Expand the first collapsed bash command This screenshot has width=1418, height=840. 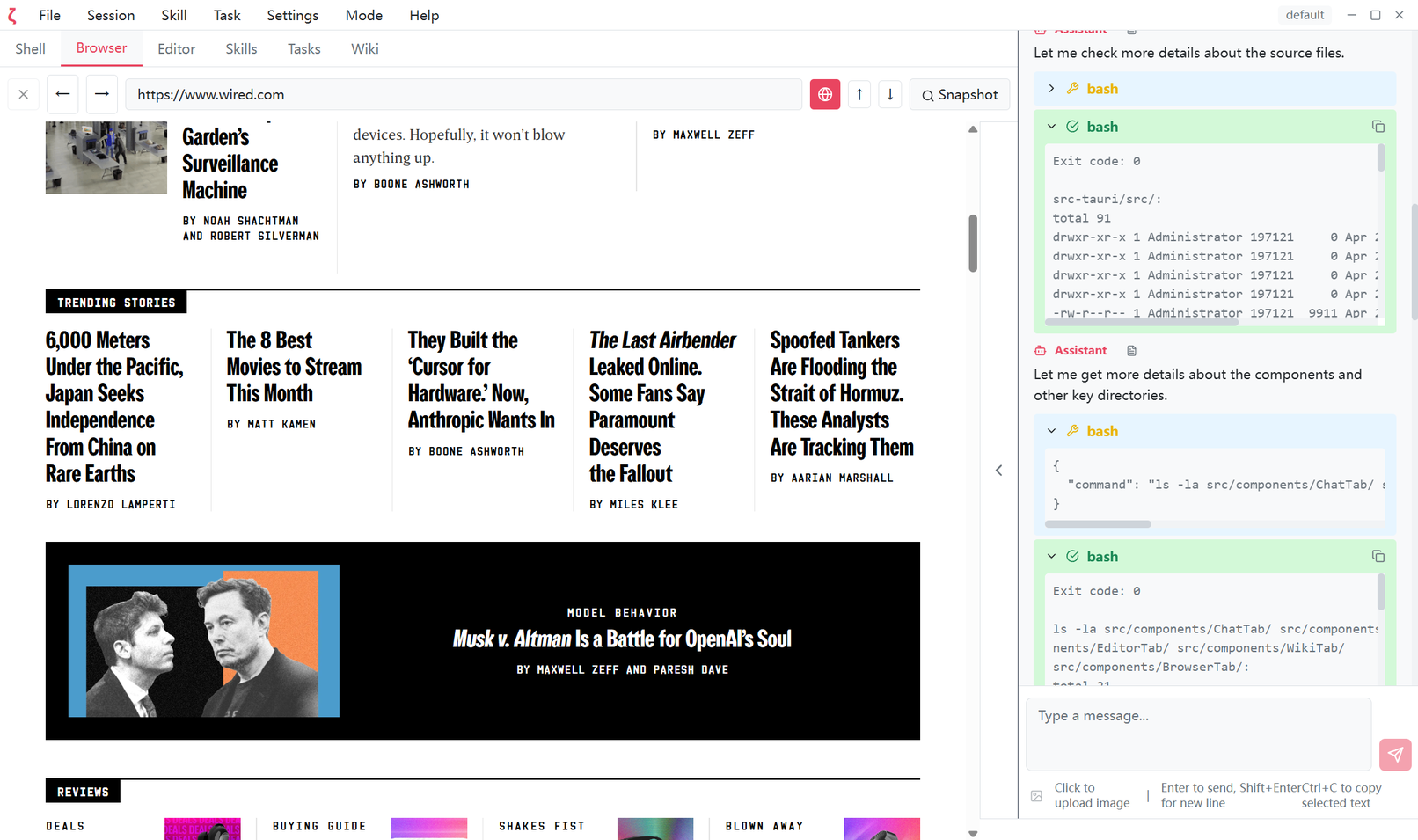pyautogui.click(x=1050, y=88)
